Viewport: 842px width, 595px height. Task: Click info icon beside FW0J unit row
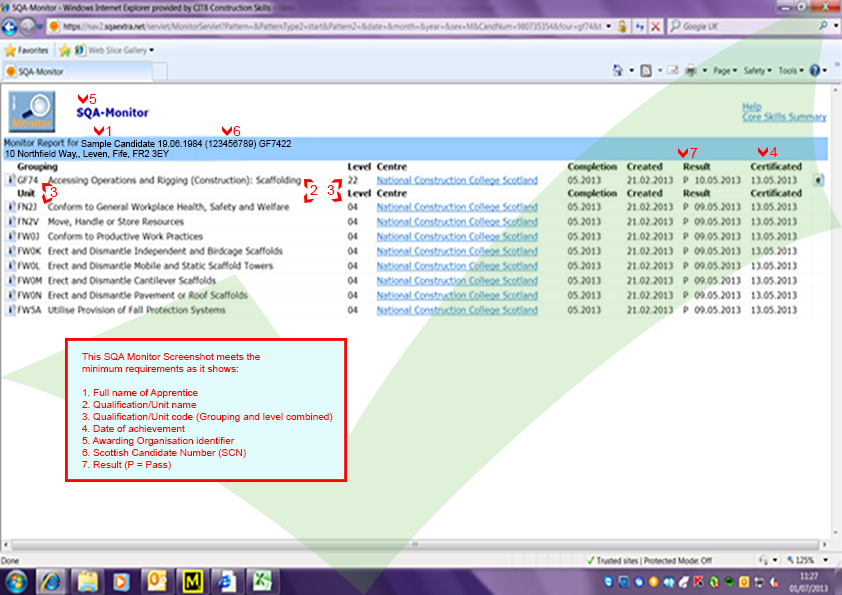pyautogui.click(x=10, y=236)
